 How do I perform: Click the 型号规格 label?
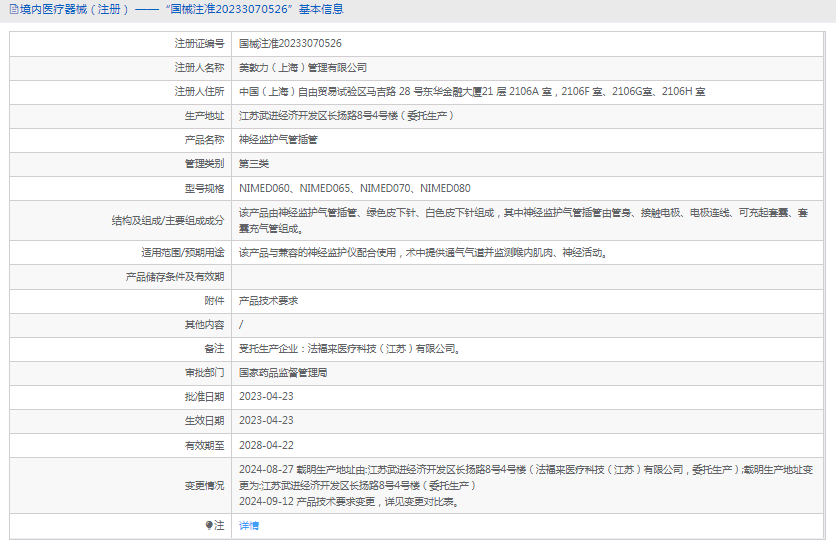click(x=204, y=188)
